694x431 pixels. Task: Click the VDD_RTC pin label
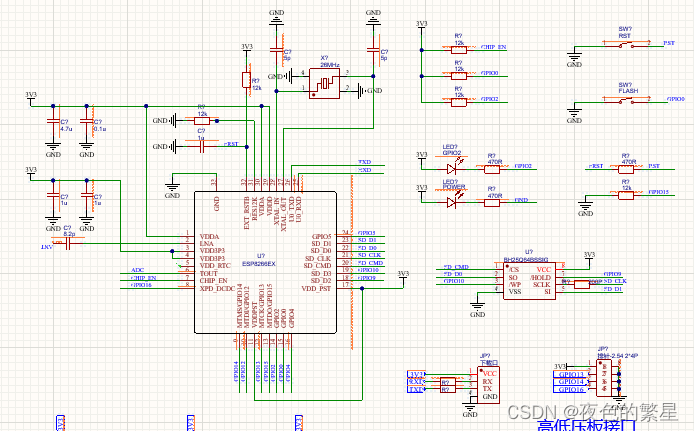(x=215, y=266)
